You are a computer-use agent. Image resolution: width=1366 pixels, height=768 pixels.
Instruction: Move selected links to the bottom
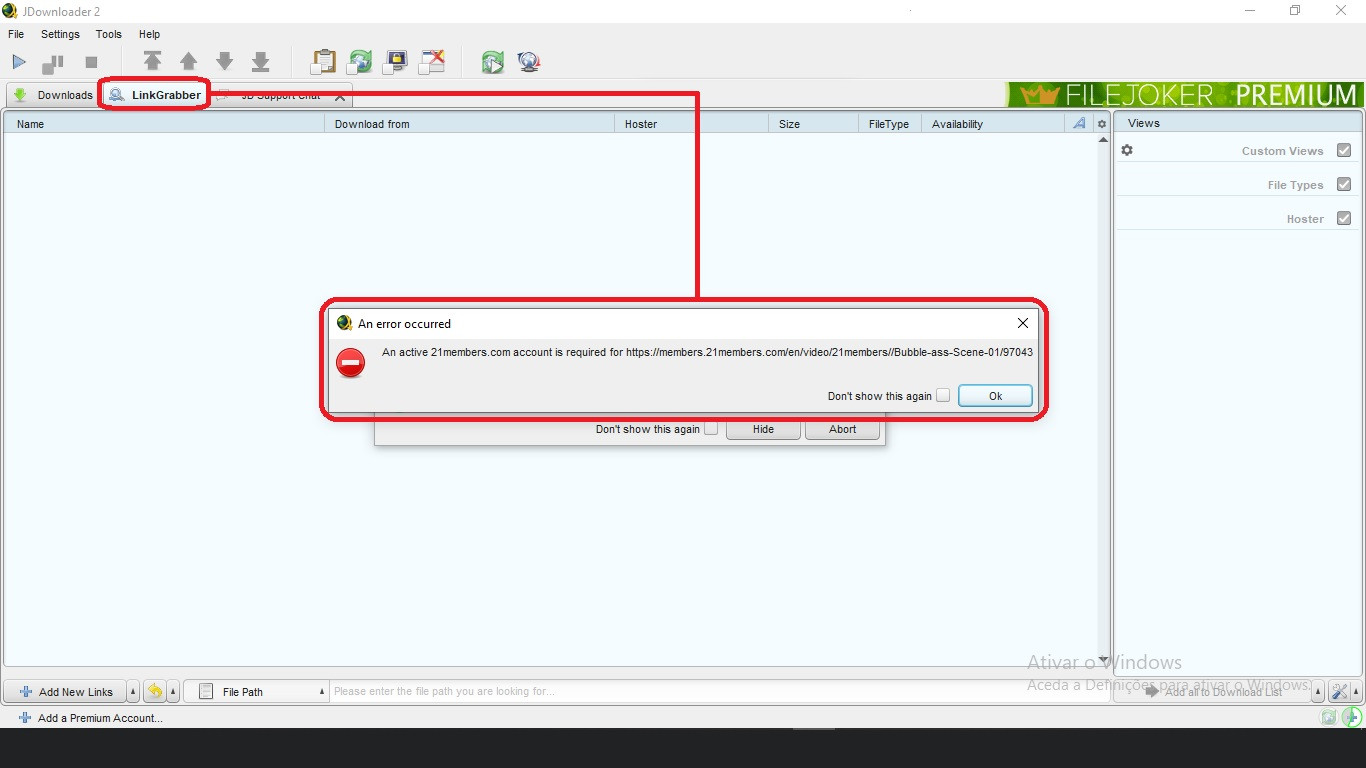click(261, 62)
